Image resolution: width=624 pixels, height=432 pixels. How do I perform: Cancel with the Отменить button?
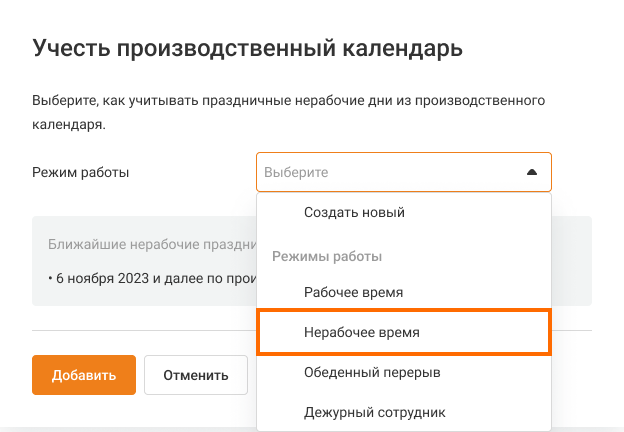(195, 375)
